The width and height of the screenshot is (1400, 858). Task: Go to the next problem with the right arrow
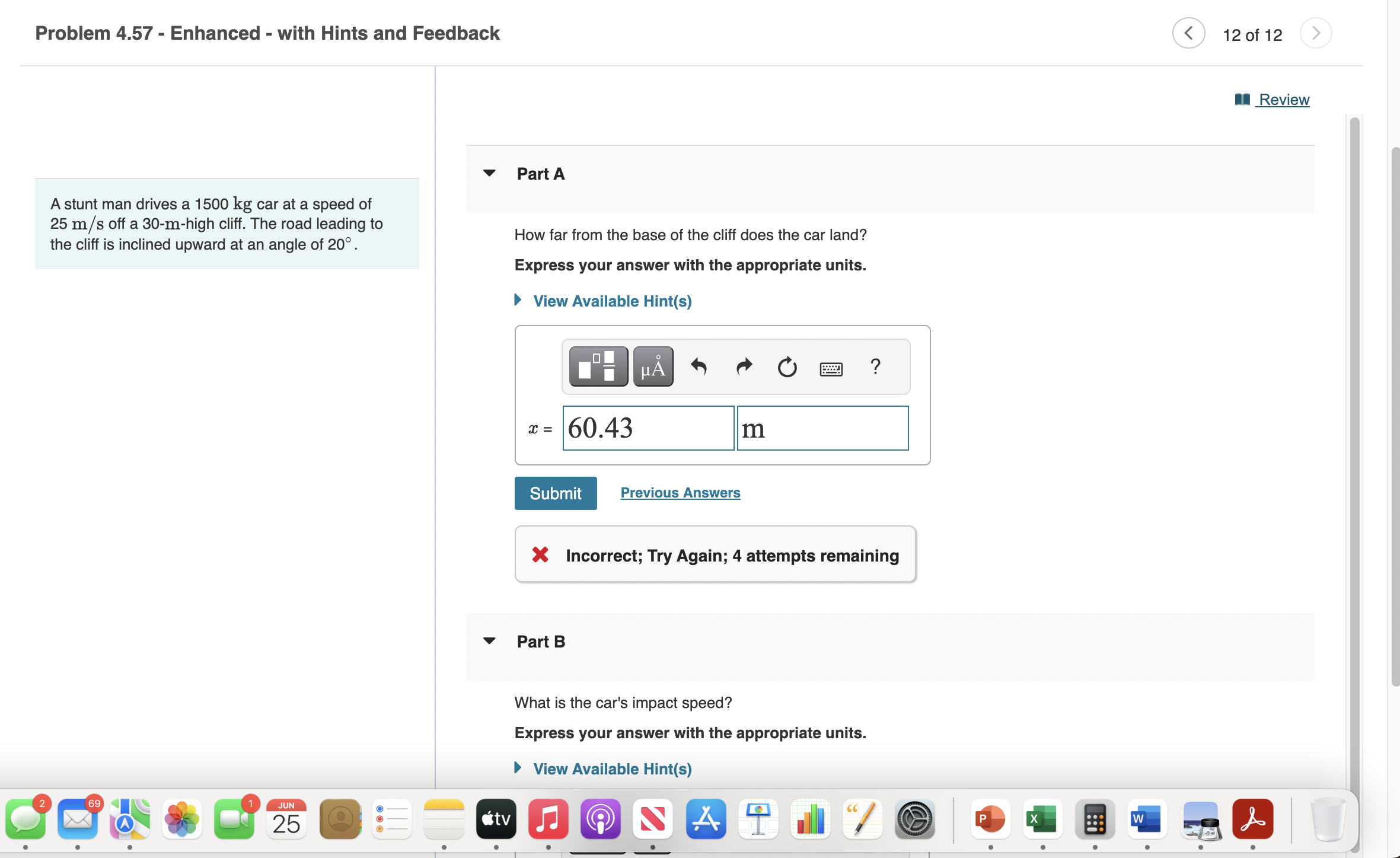pos(1315,33)
